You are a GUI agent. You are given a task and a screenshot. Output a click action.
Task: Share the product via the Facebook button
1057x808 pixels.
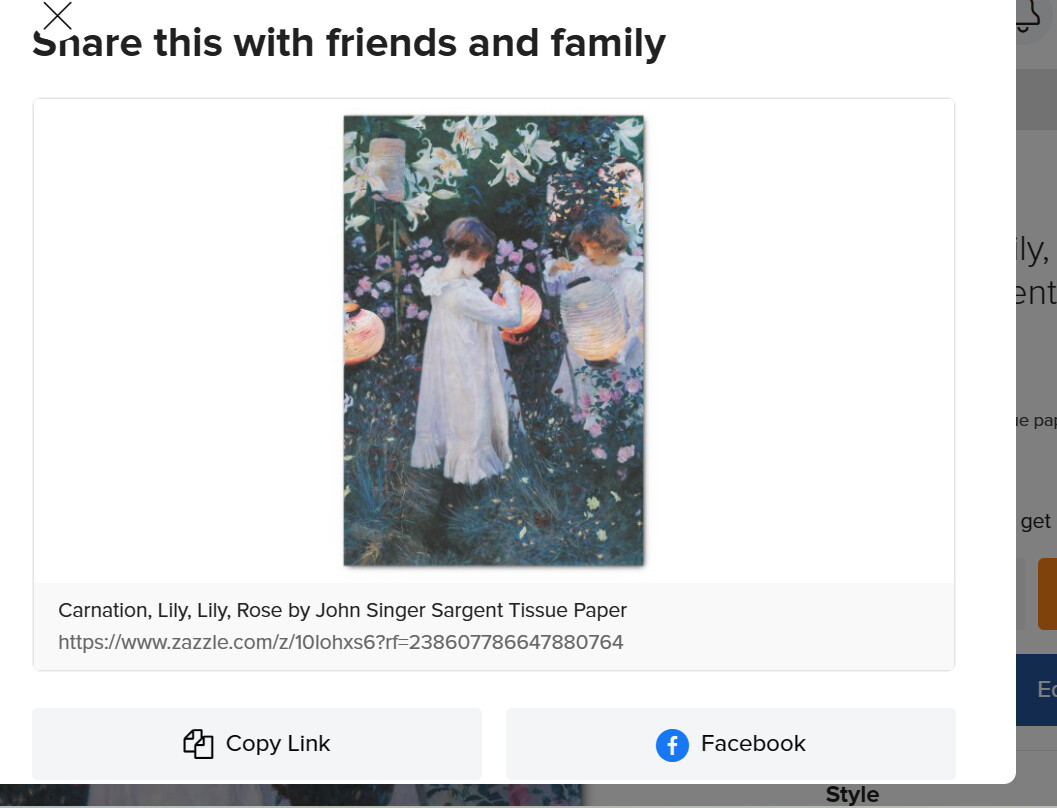[731, 743]
